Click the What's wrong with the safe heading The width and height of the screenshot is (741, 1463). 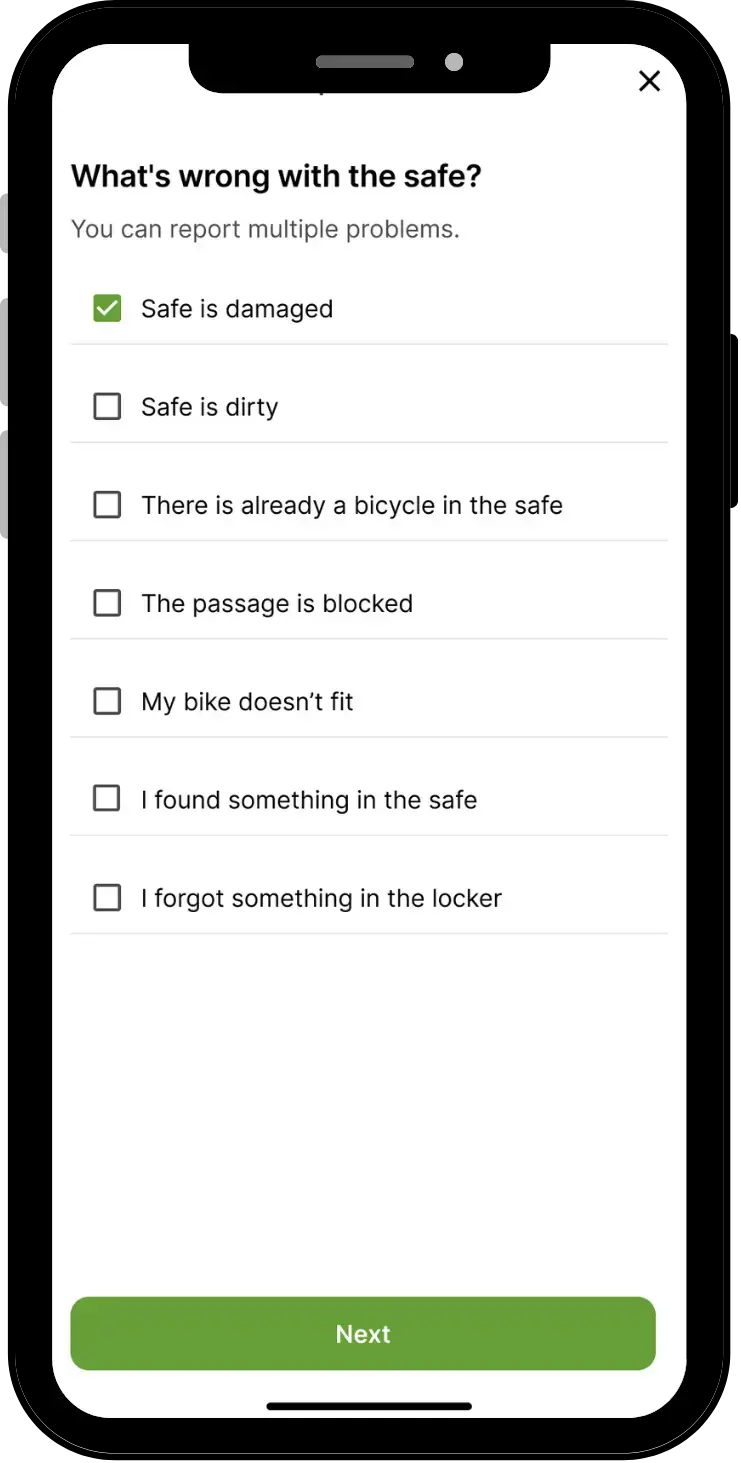point(277,176)
